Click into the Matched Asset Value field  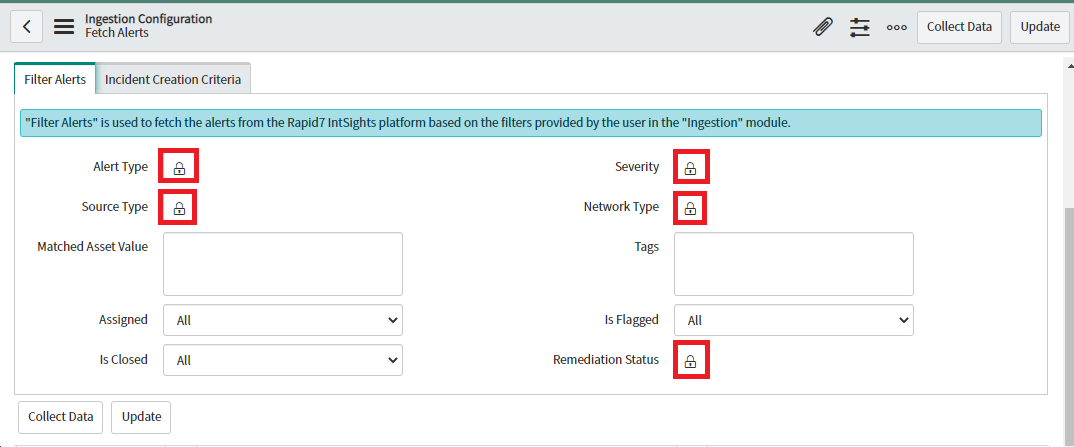click(282, 264)
